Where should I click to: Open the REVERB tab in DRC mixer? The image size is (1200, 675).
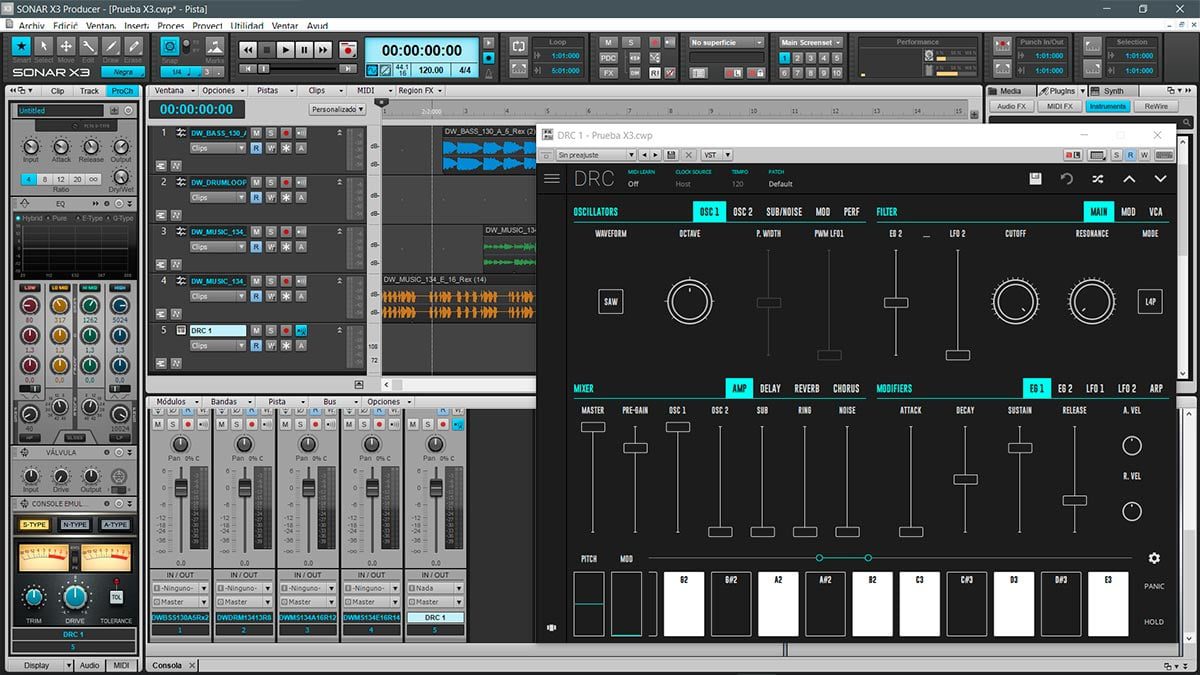pos(807,389)
